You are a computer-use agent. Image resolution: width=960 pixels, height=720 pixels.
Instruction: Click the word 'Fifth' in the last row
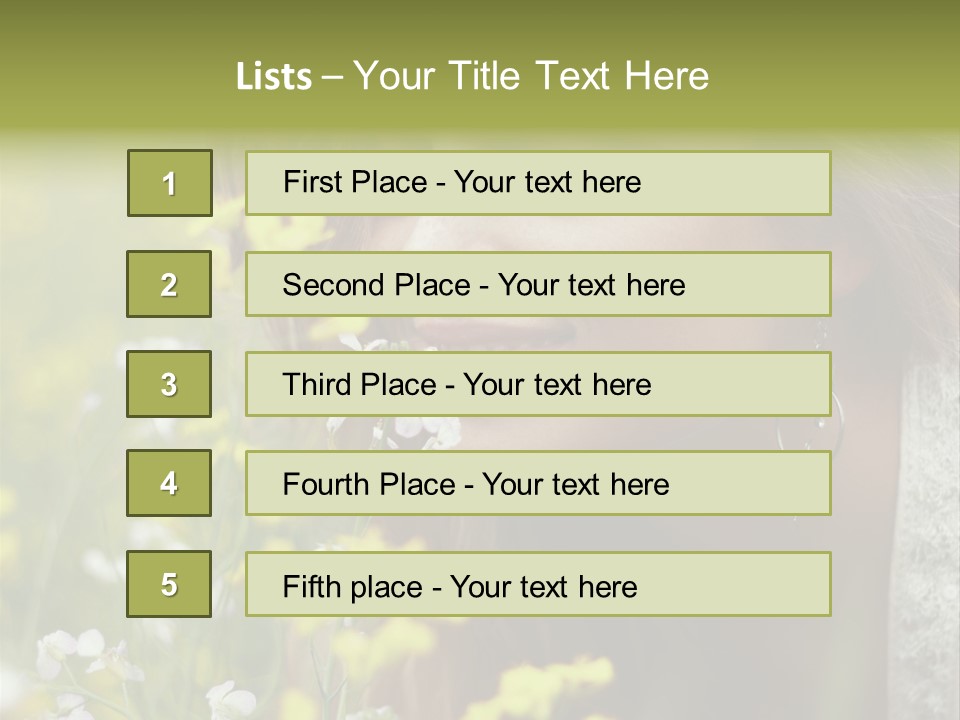pos(312,586)
